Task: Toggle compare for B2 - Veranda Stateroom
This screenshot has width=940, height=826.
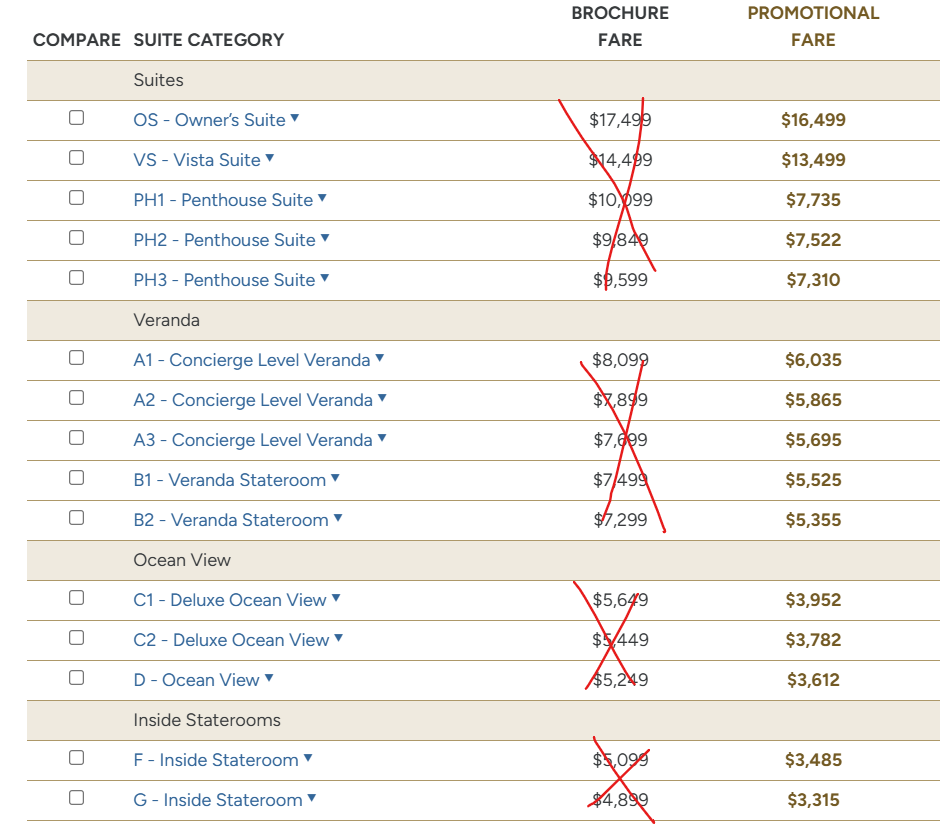Action: pyautogui.click(x=76, y=518)
